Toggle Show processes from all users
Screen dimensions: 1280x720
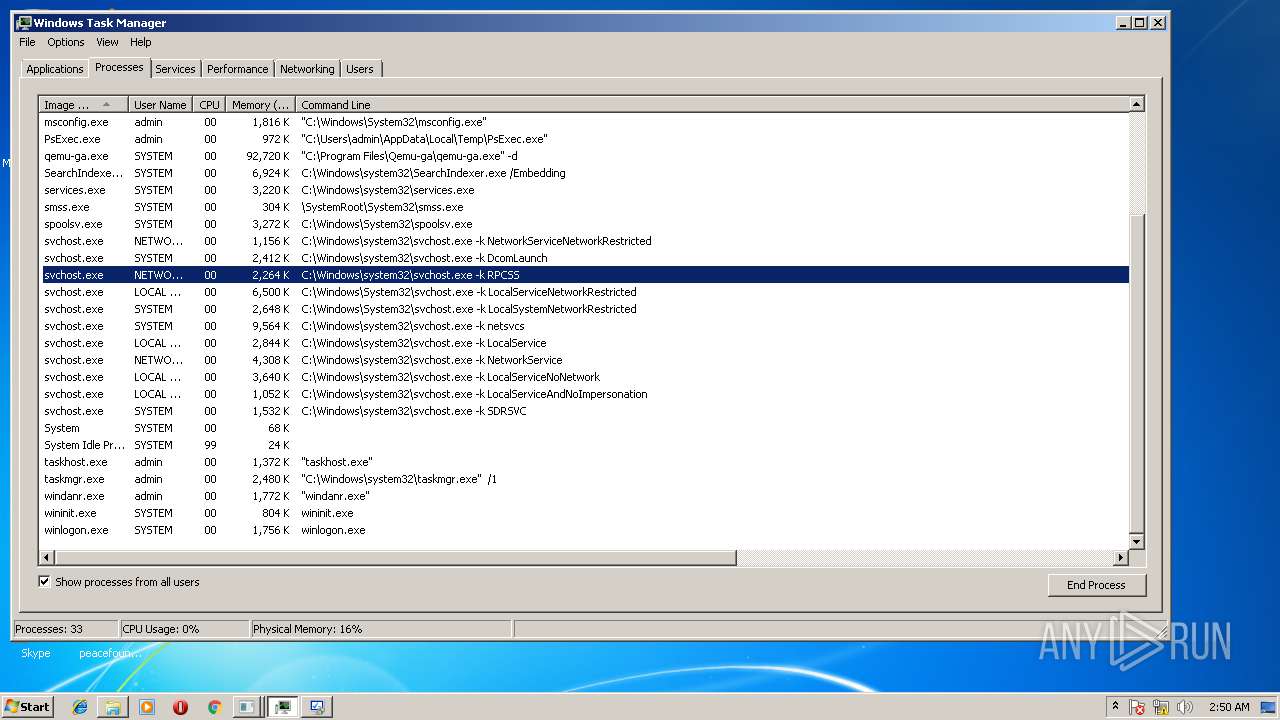44,581
